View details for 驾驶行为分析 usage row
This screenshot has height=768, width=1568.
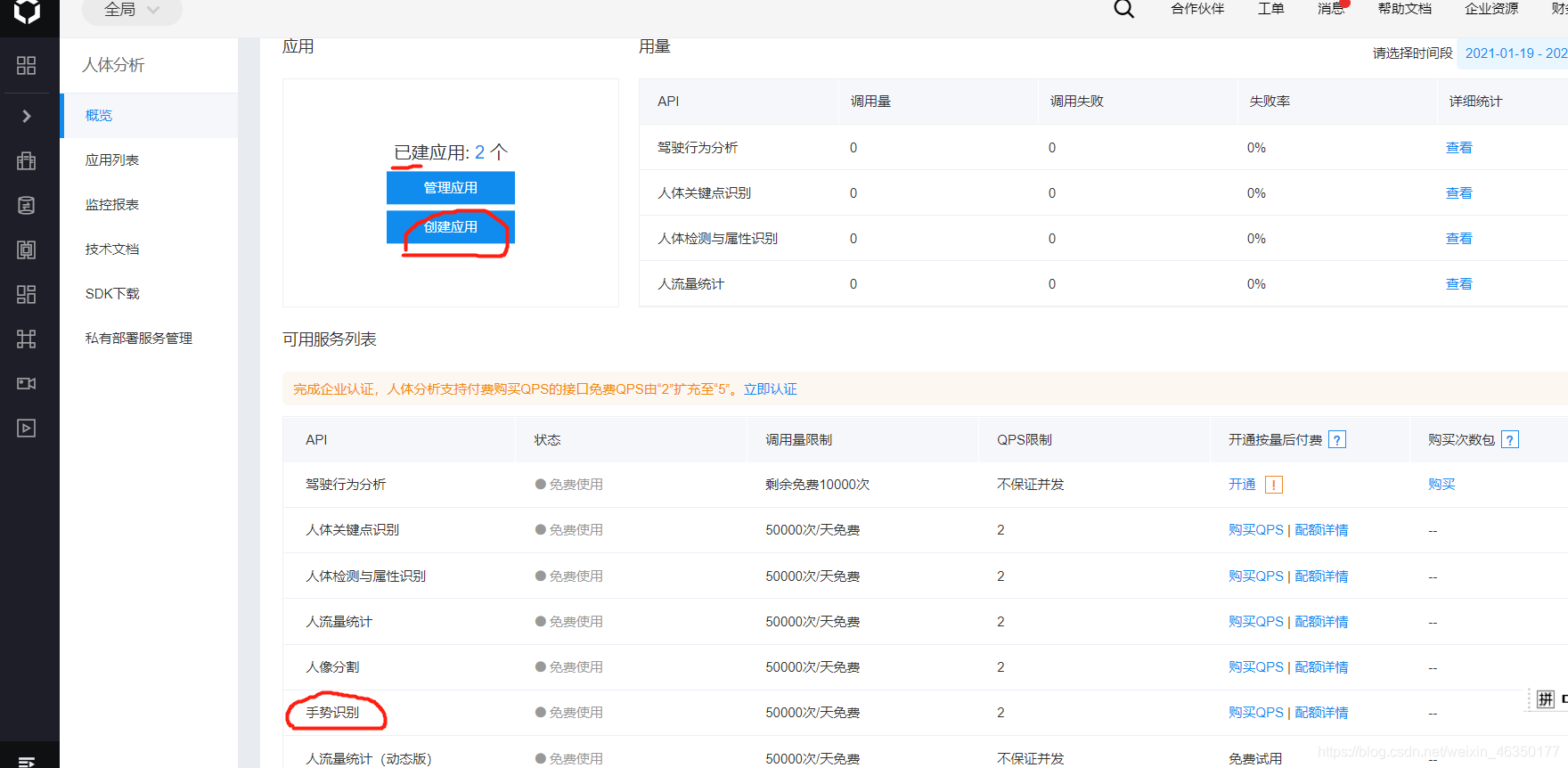(x=1458, y=148)
